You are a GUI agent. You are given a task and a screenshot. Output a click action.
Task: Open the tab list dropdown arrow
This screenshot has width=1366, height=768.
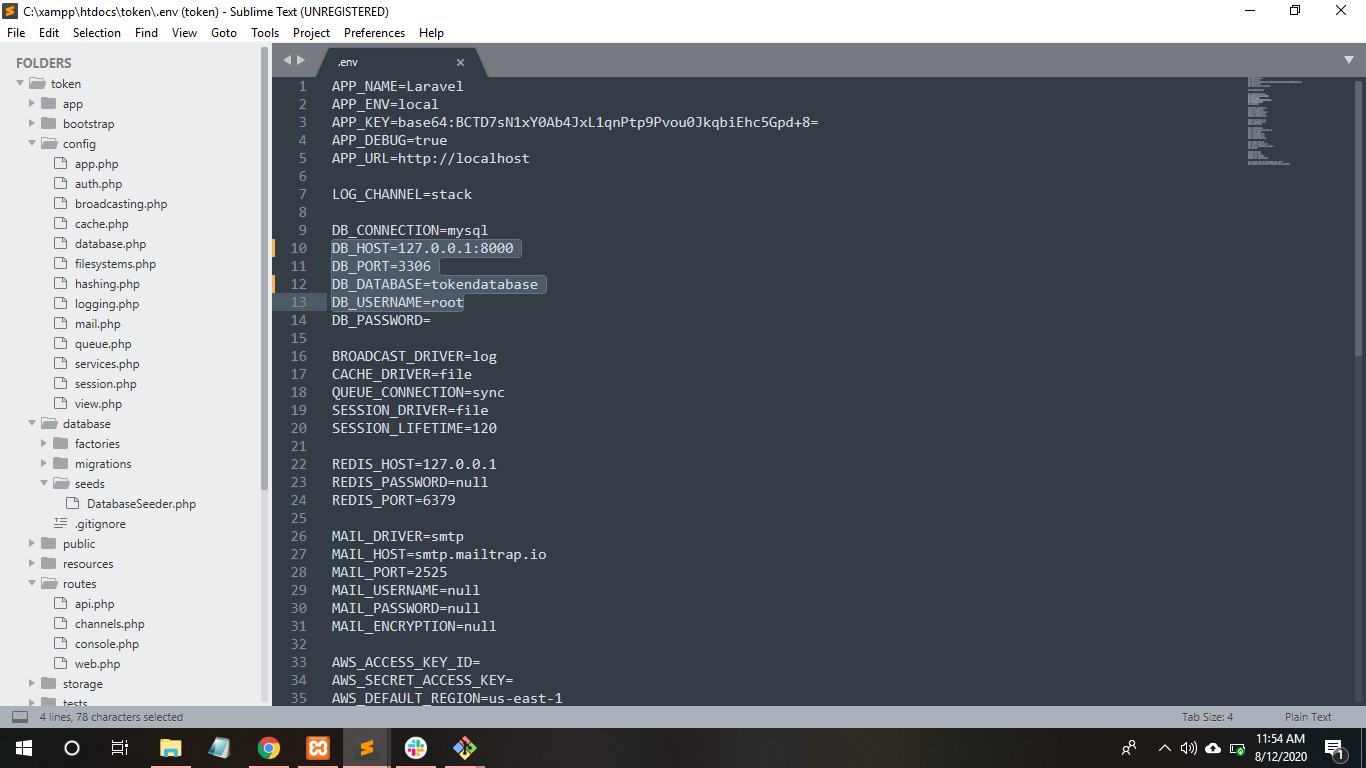click(x=1349, y=60)
